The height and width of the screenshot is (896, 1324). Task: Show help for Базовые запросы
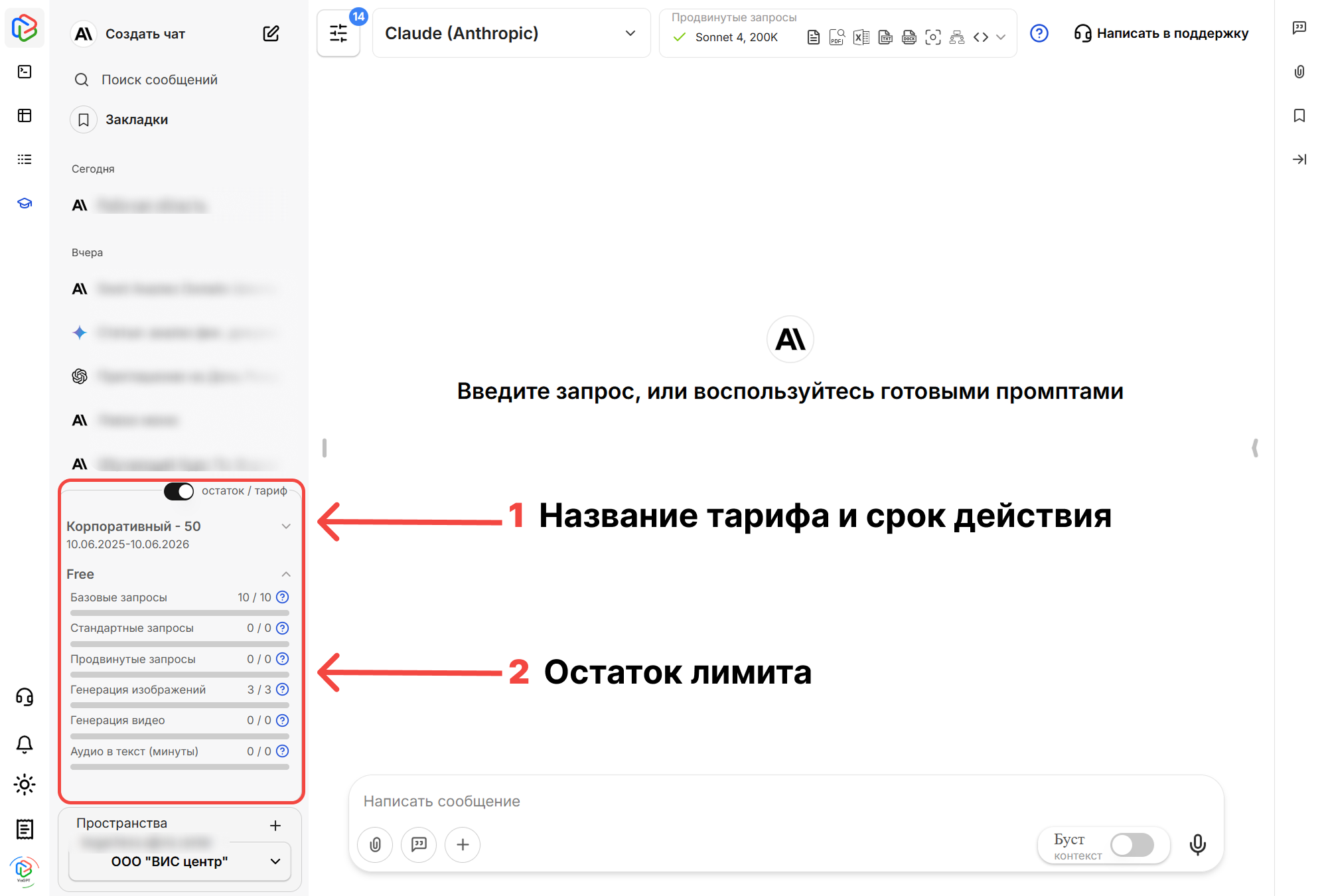(283, 597)
